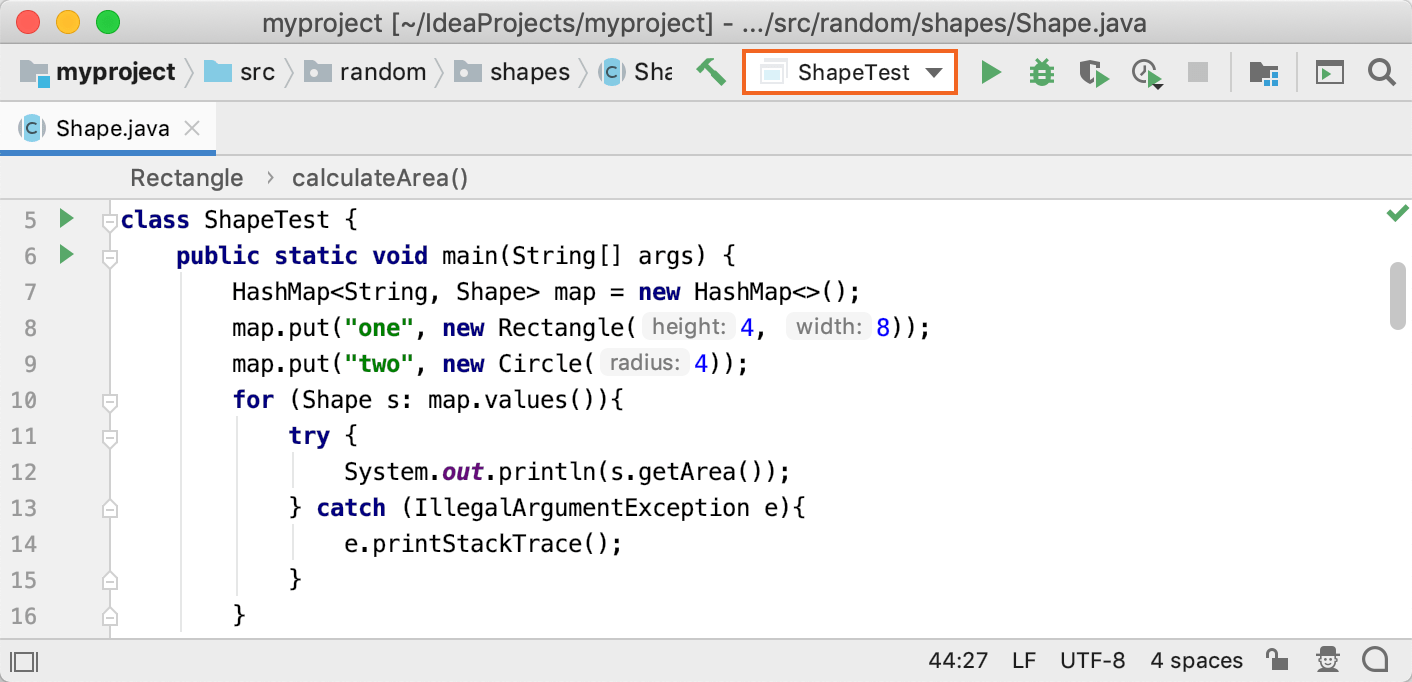
Task: Collapse the for loop at line 10
Action: (110, 401)
